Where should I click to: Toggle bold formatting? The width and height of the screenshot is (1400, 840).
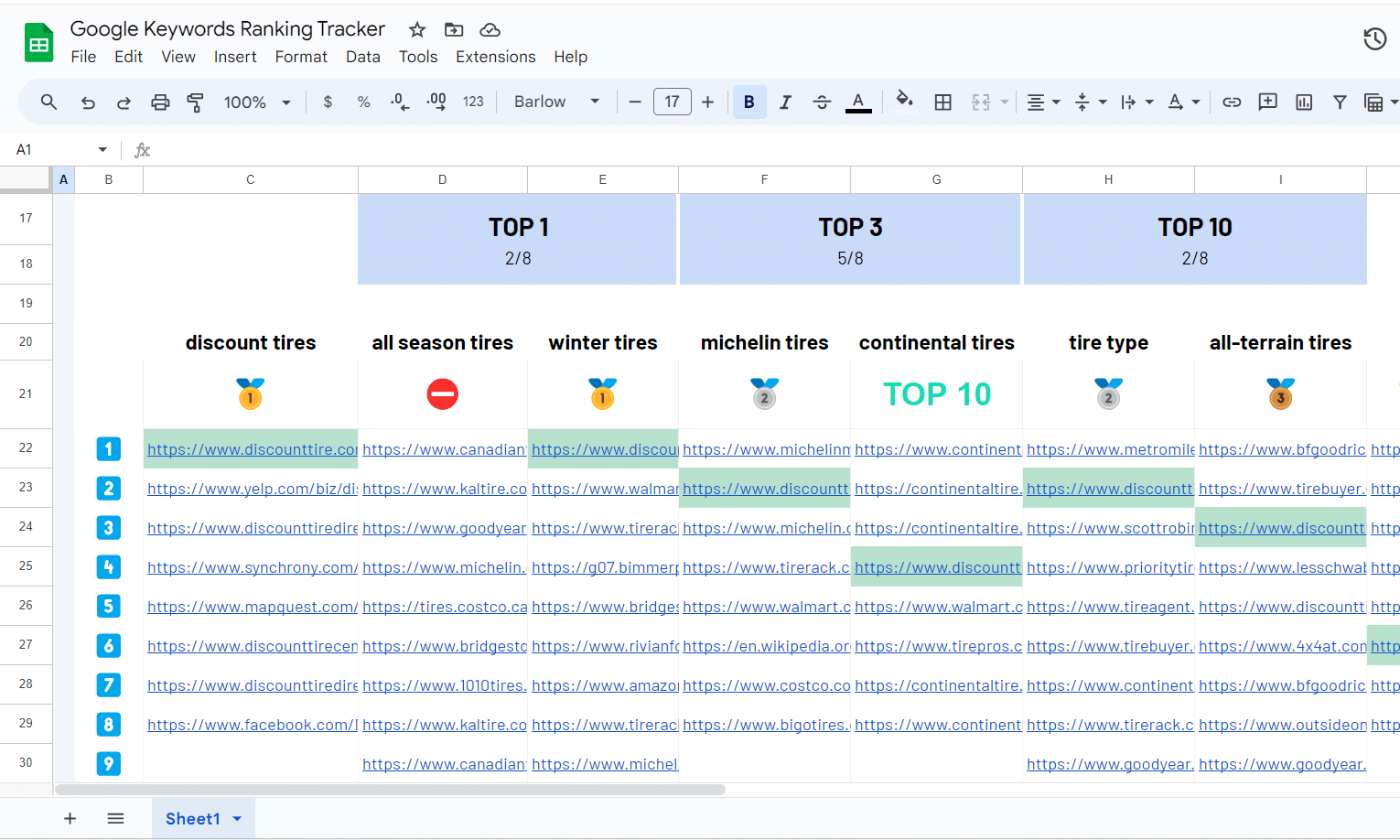748,102
